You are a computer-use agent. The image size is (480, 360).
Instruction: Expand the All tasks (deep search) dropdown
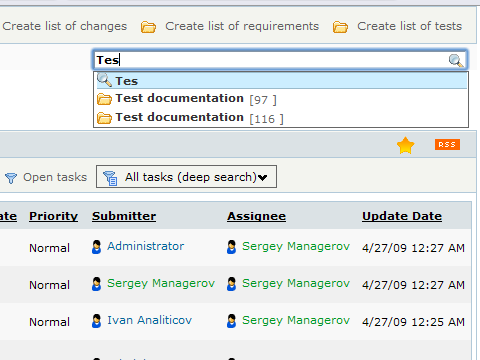tap(186, 177)
